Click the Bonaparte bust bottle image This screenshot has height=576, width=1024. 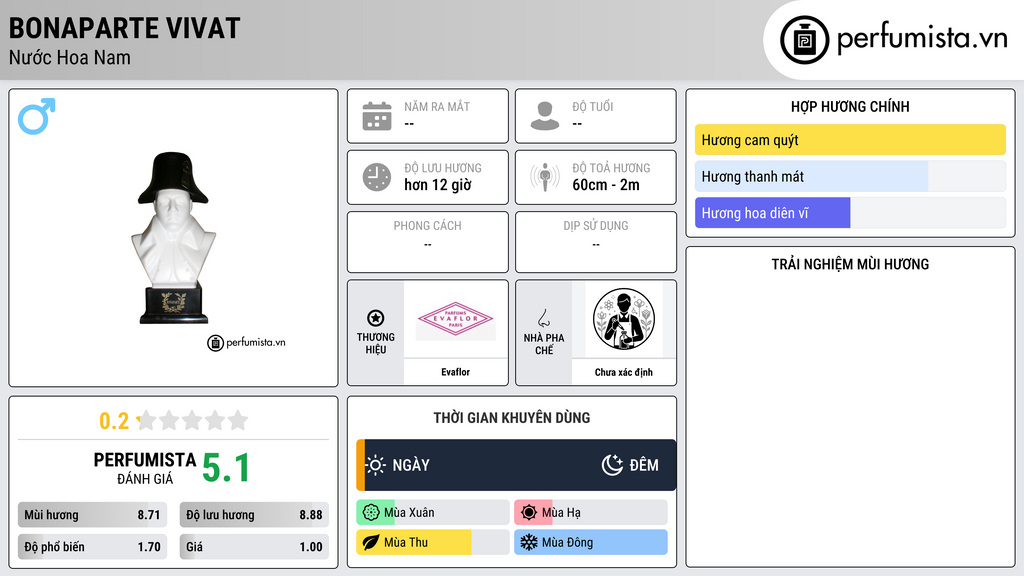(173, 238)
